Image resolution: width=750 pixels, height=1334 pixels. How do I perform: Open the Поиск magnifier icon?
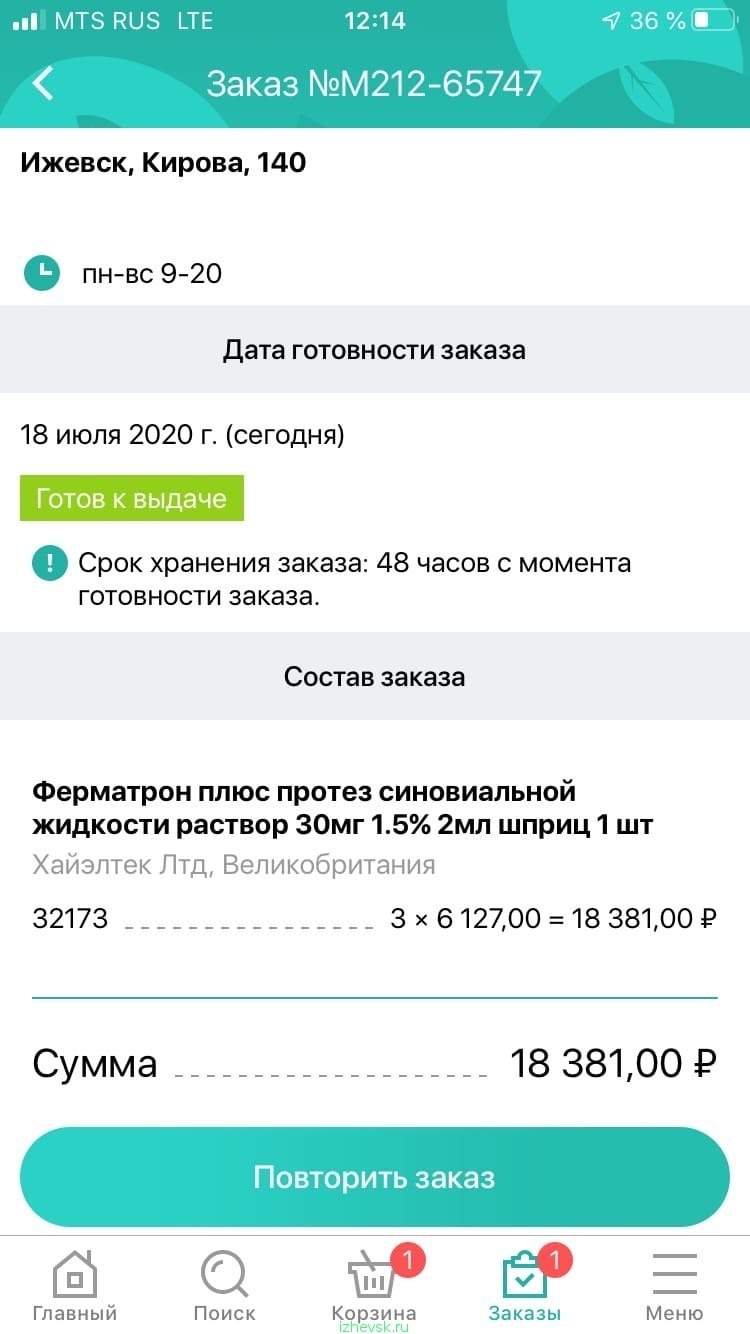(x=224, y=1274)
